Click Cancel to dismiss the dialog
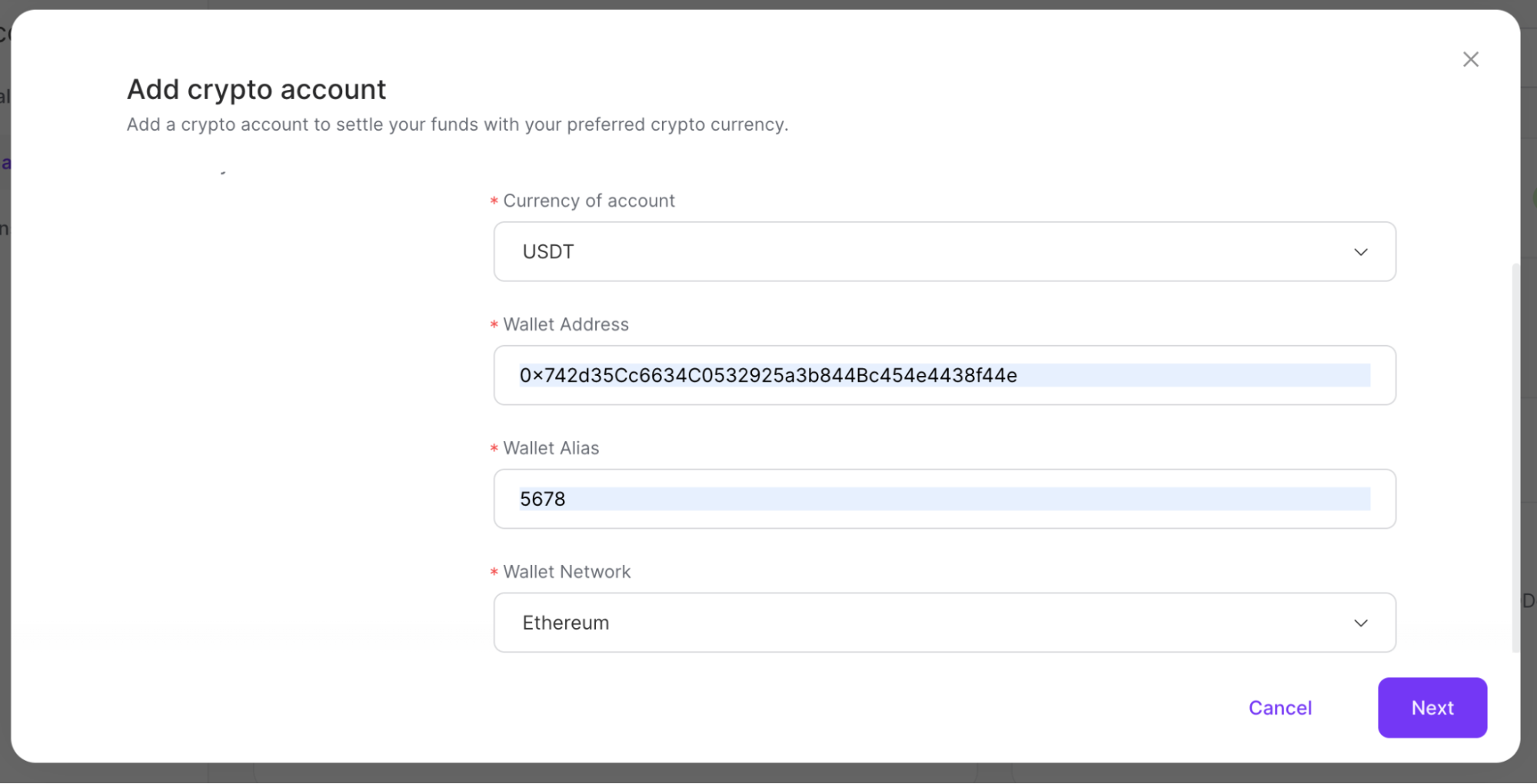This screenshot has height=784, width=1537. (x=1279, y=707)
